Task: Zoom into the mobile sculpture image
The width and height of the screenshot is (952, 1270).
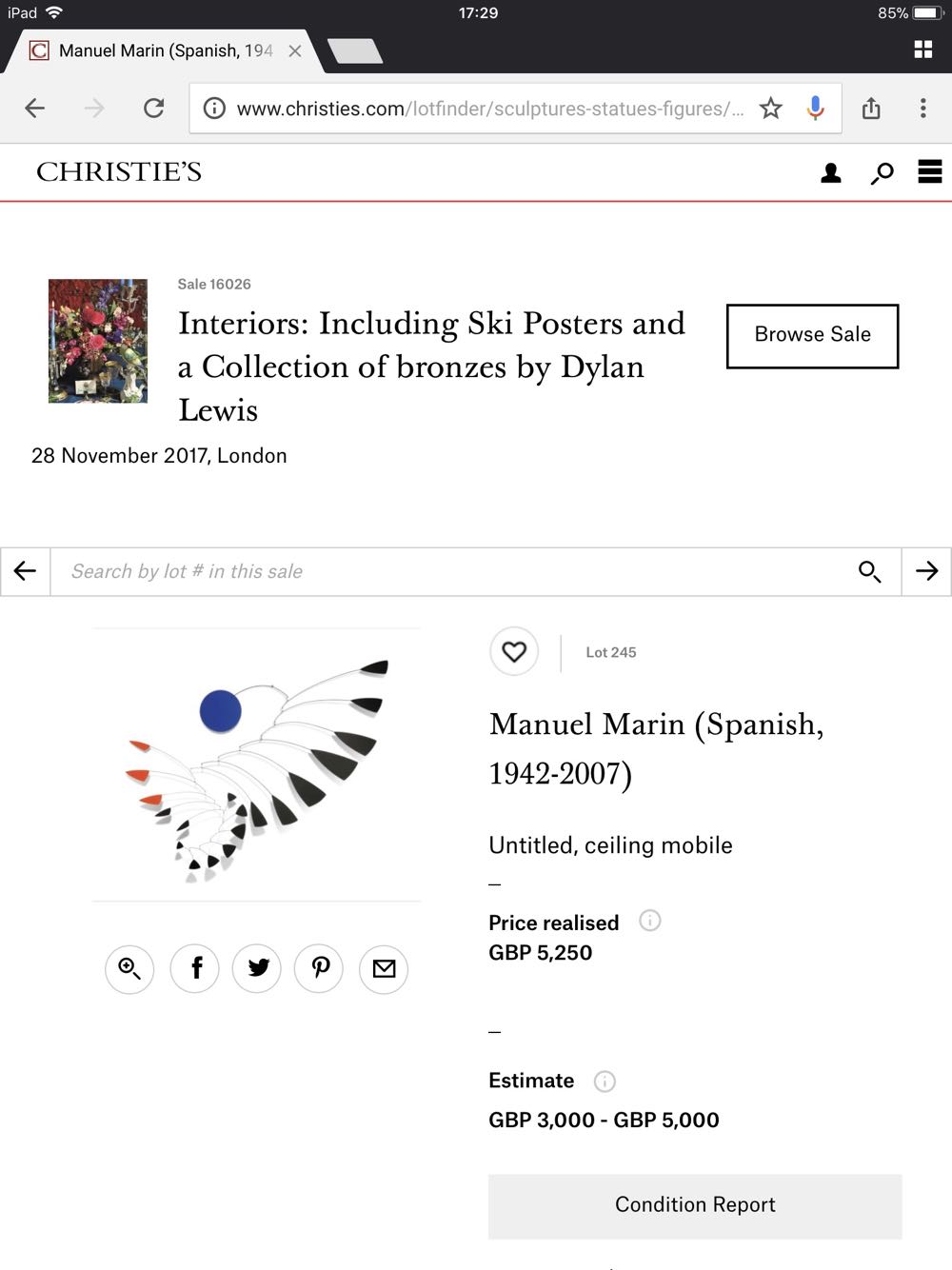Action: coord(129,968)
